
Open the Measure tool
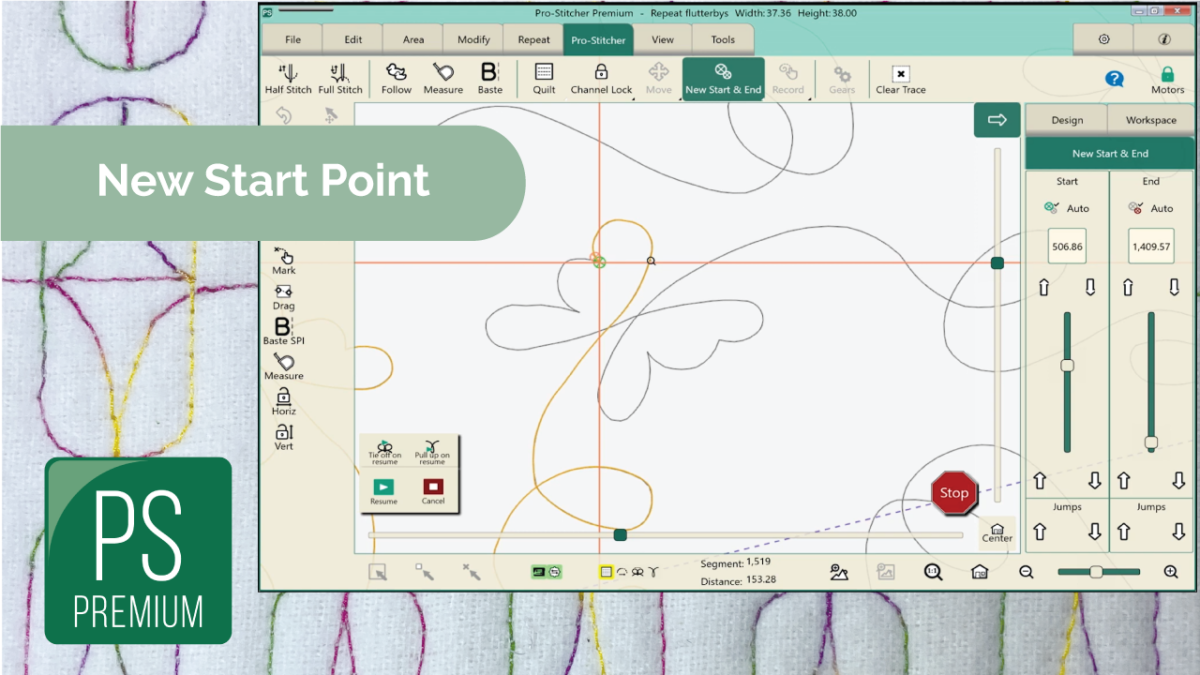click(443, 78)
